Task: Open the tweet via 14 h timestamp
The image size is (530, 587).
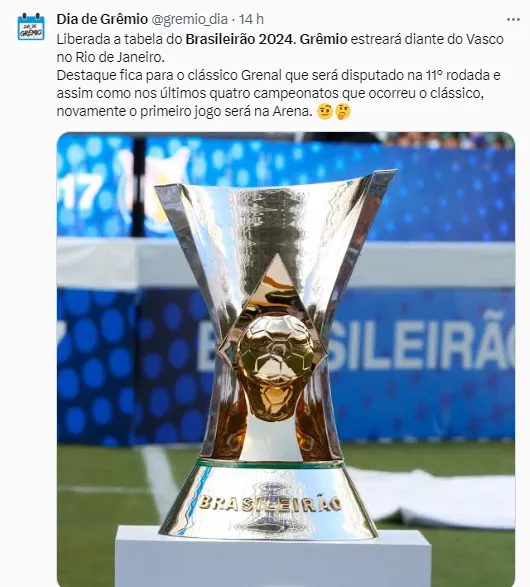Action: click(251, 19)
